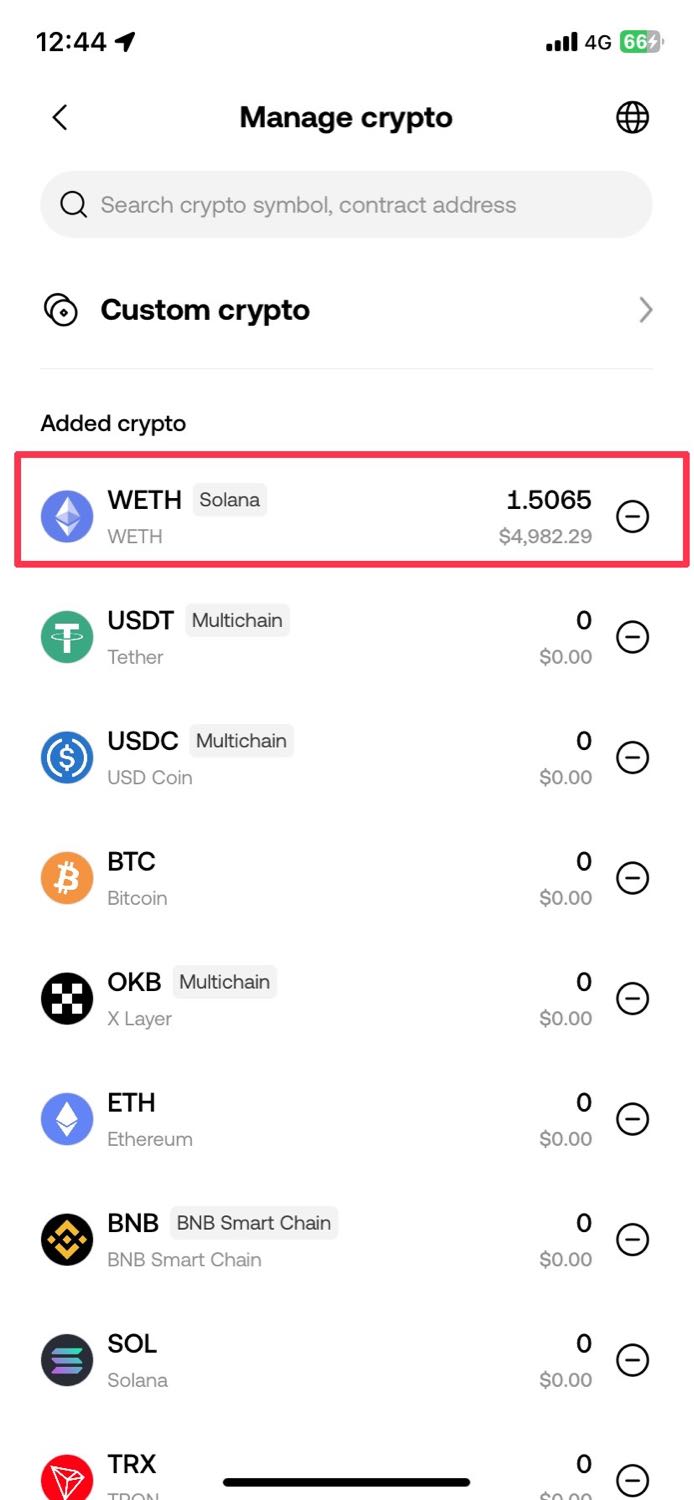Tap the back arrow icon
The image size is (694, 1500).
point(60,117)
